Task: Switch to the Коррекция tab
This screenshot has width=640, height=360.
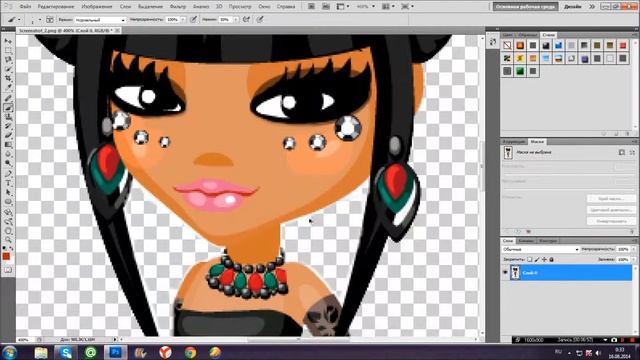Action: pyautogui.click(x=514, y=142)
